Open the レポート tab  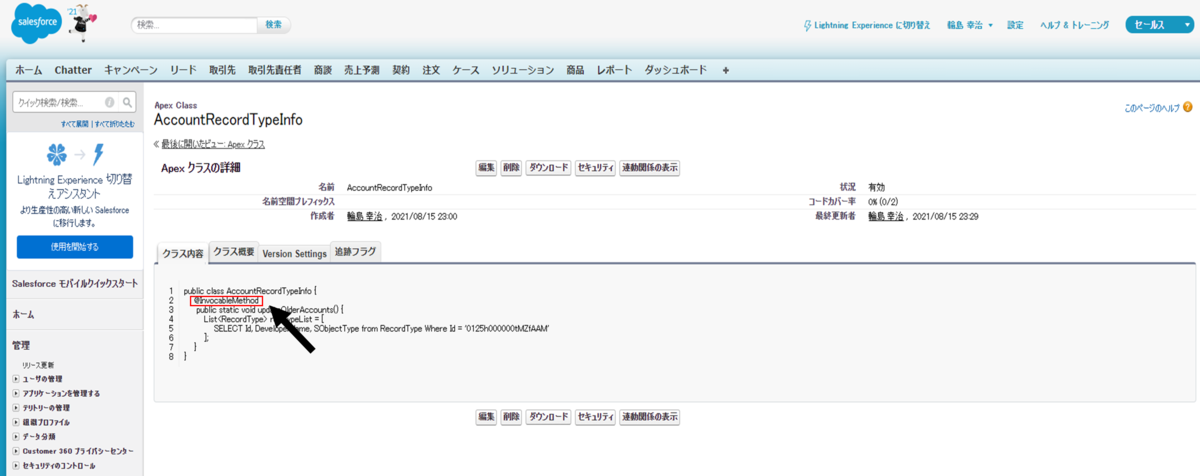[x=614, y=70]
